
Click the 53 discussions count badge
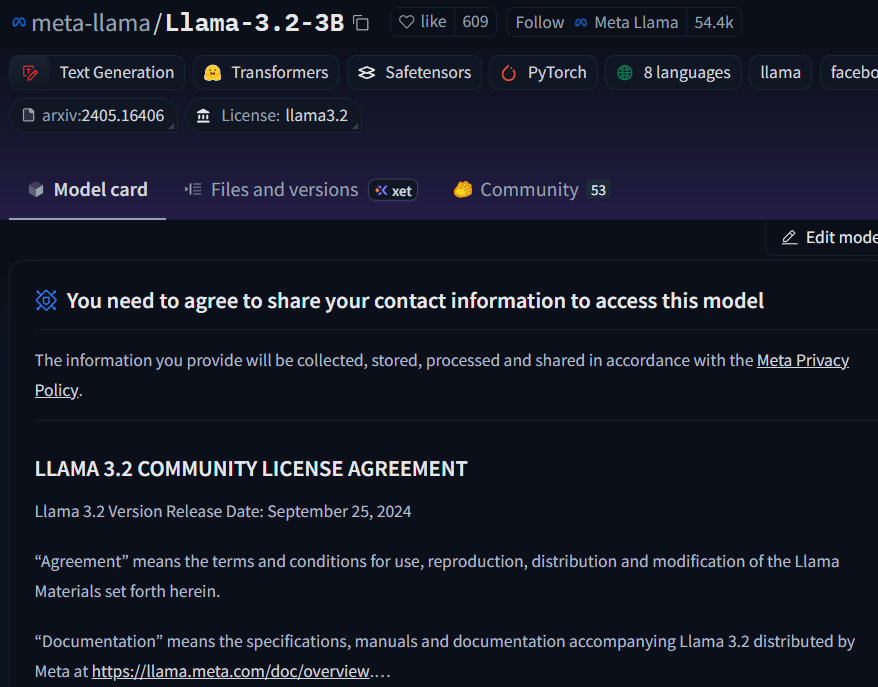(x=598, y=190)
